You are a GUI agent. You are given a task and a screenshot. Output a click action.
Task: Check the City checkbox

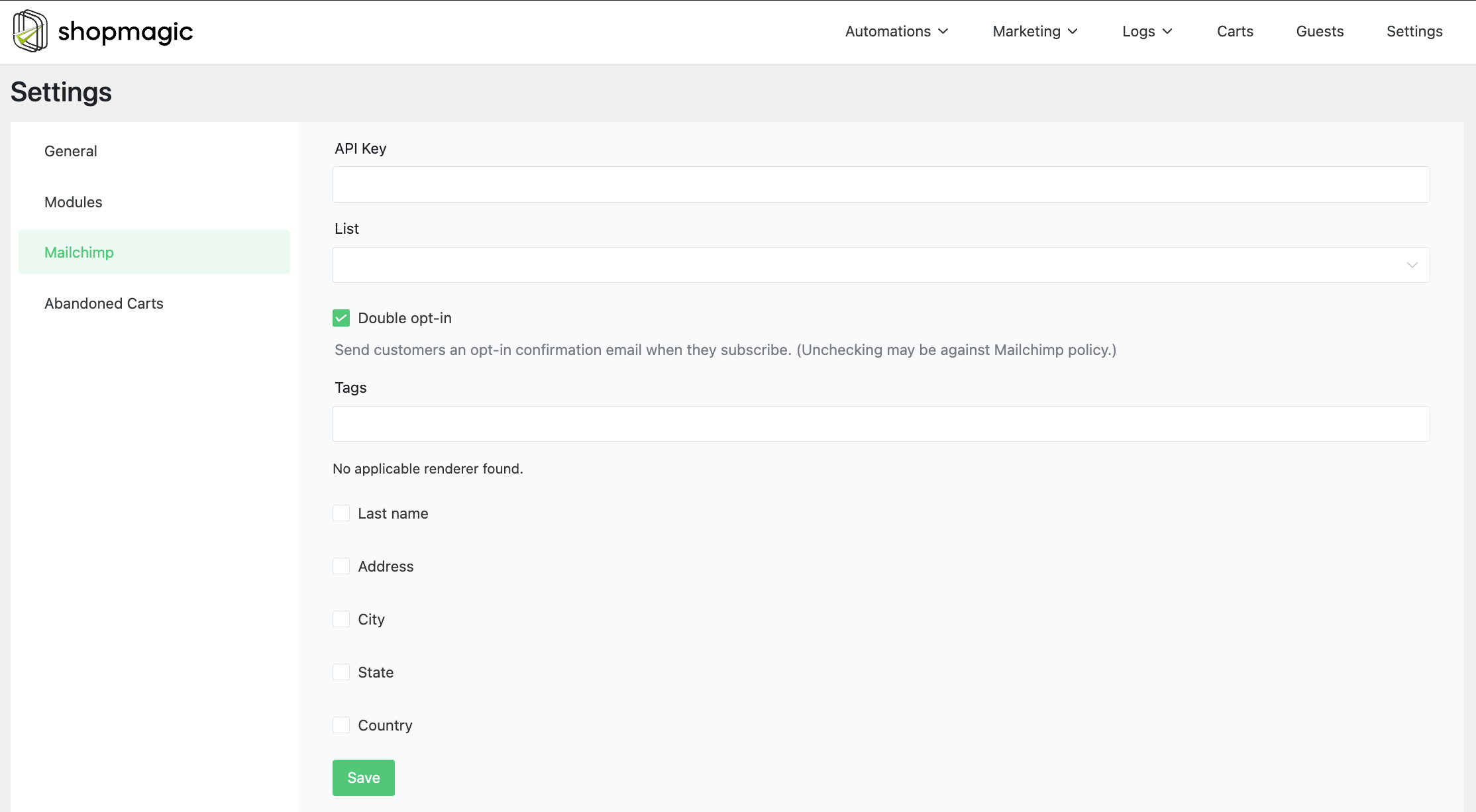pyautogui.click(x=341, y=619)
